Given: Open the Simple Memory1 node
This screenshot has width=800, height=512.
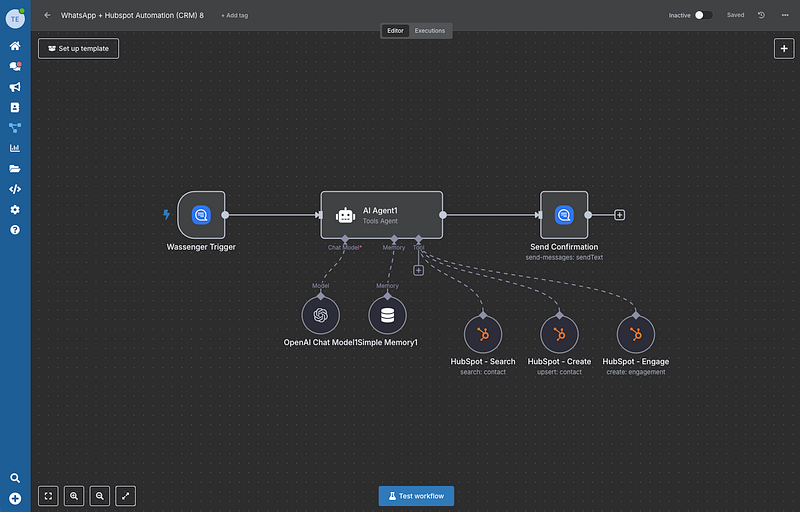Looking at the screenshot, I should coord(387,315).
